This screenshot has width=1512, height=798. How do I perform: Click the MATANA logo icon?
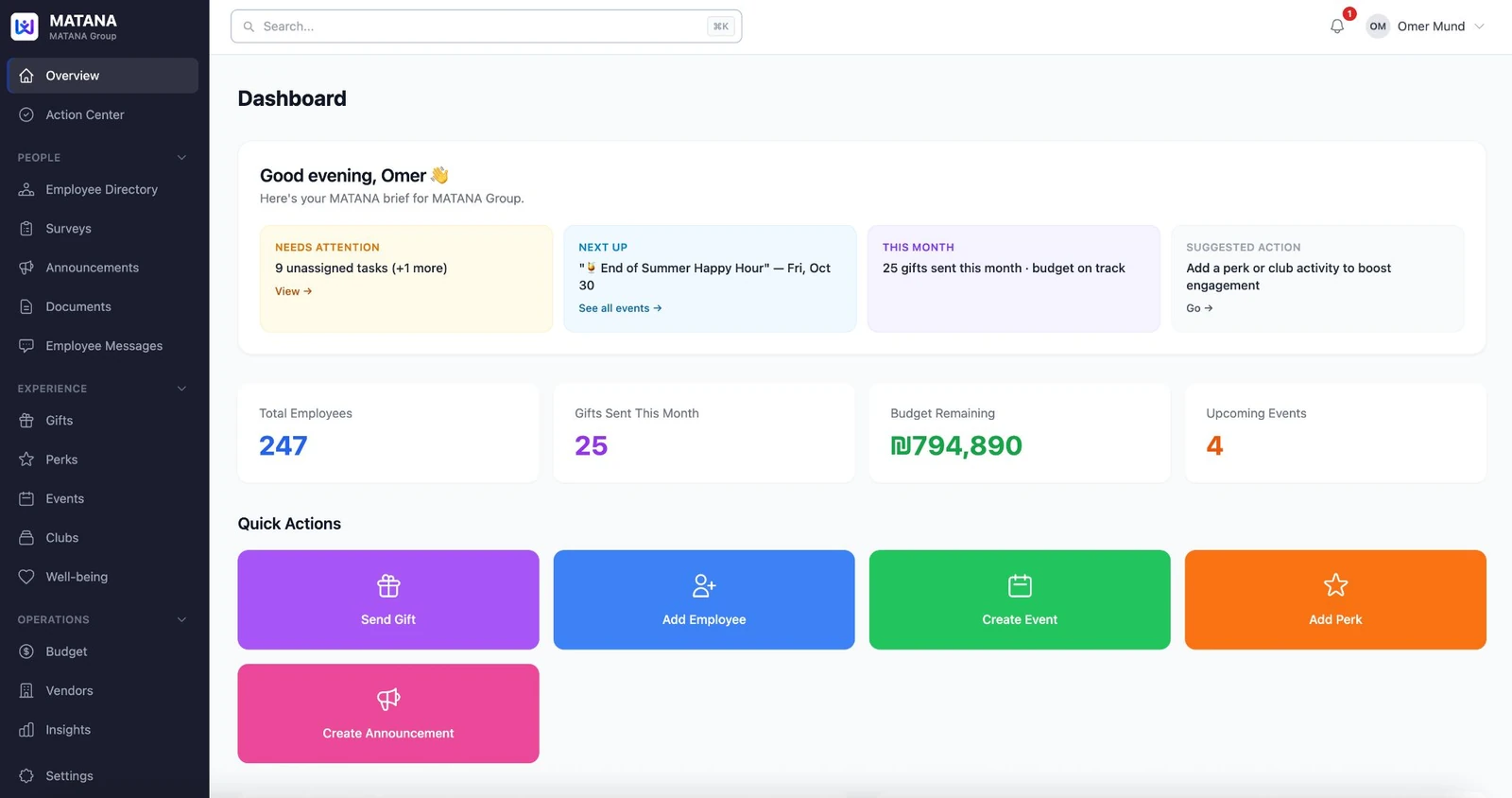click(25, 26)
